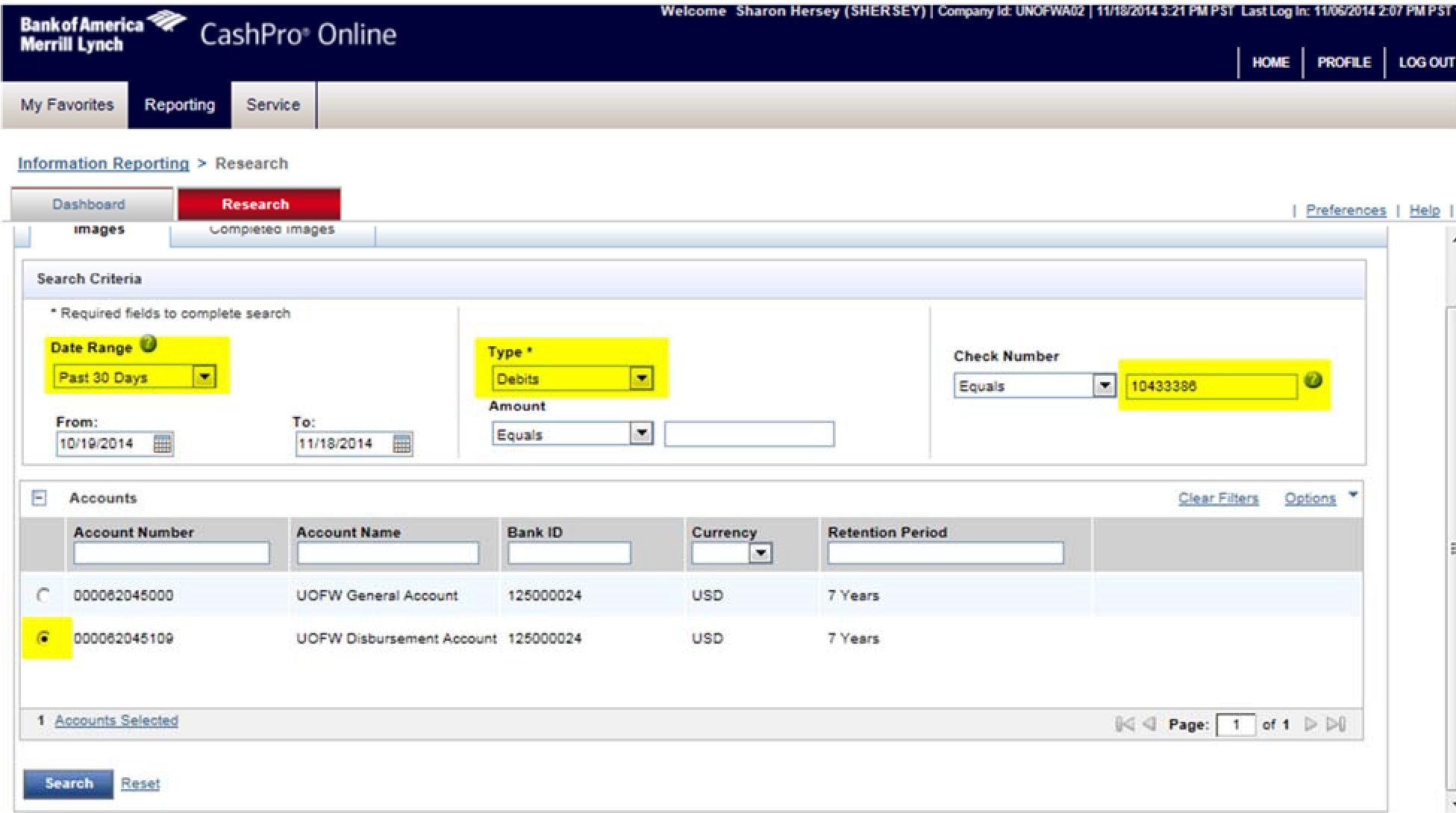Click the calendar icon next to To date

pos(402,443)
